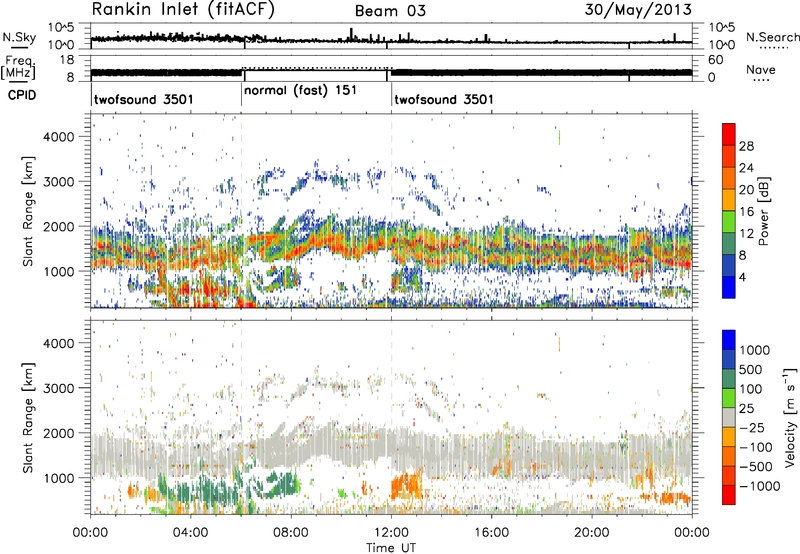Click the 'Nave' legend label
800x554 pixels.
point(760,69)
